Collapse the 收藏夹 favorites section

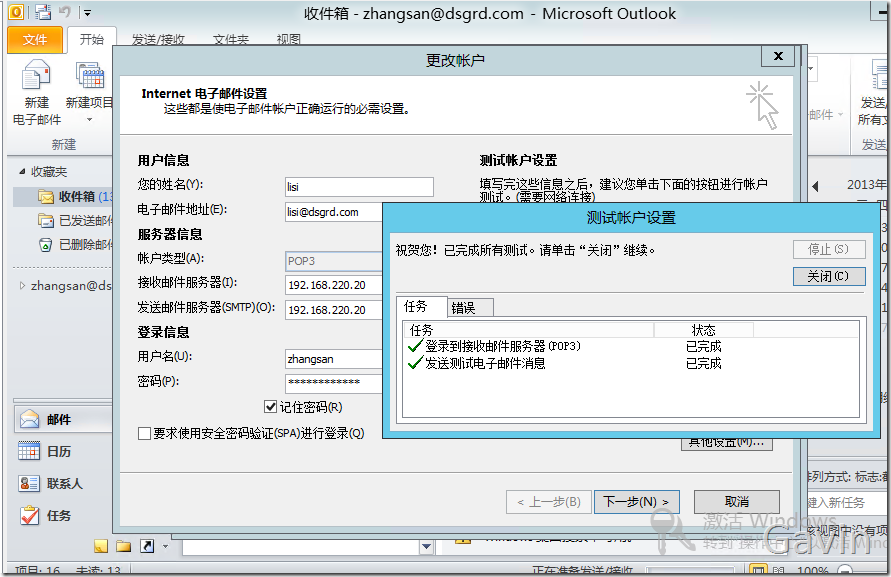pyautogui.click(x=22, y=171)
